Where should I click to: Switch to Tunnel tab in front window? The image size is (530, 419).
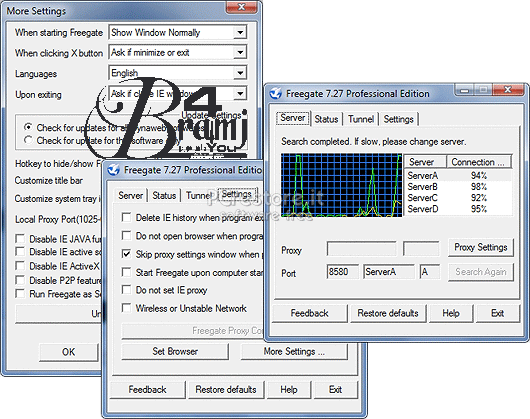tap(361, 119)
